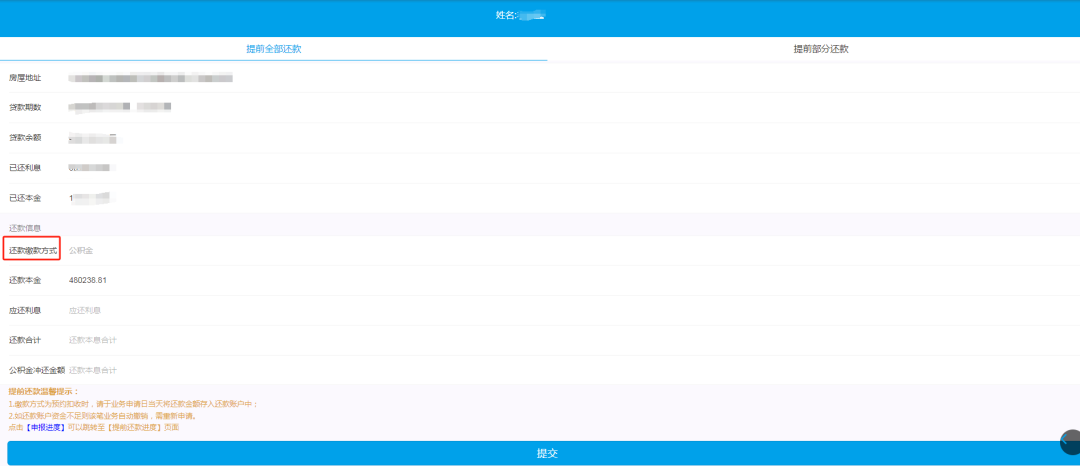1080x466 pixels.
Task: Submit with the 提交 button
Action: [x=547, y=454]
